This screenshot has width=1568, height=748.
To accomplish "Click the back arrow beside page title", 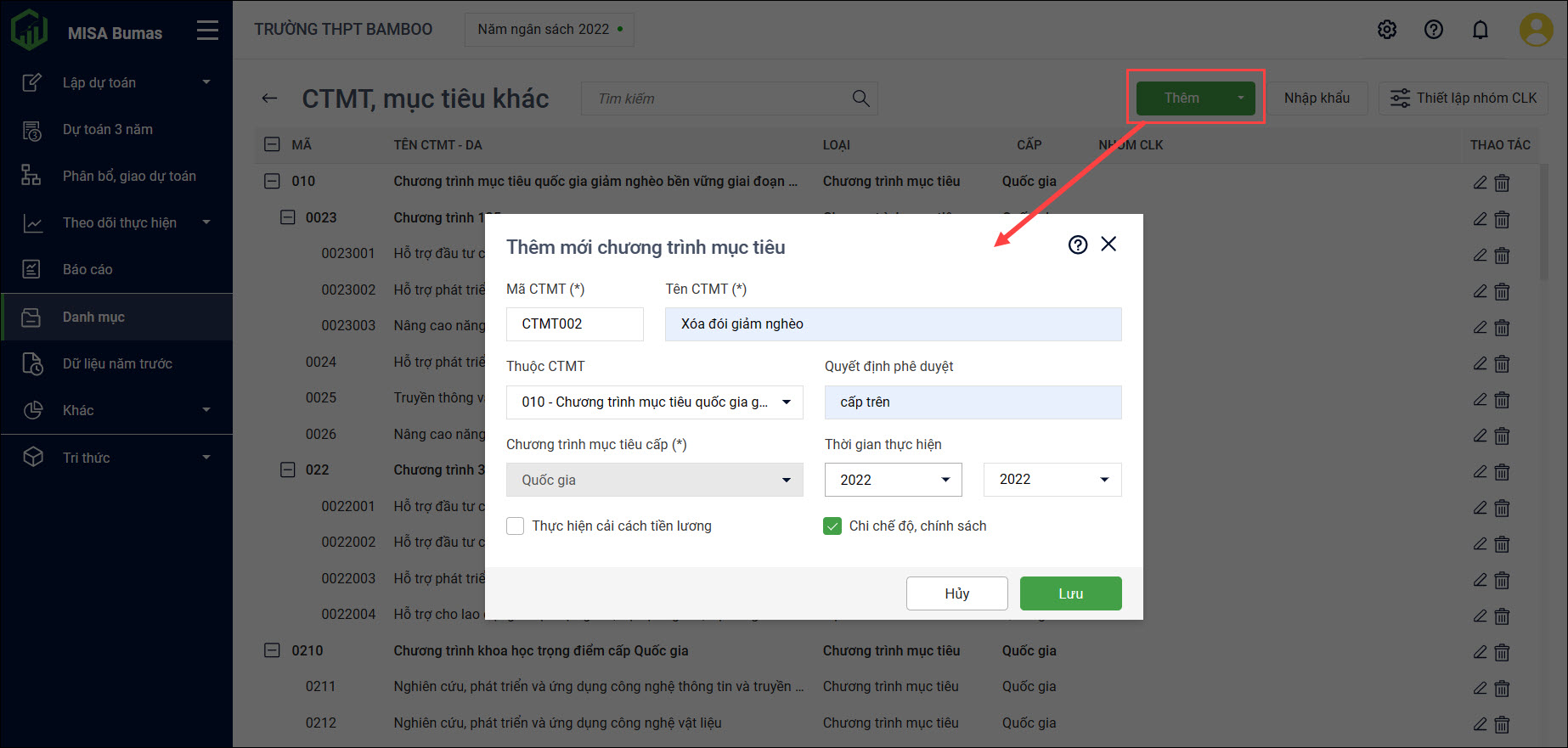I will [269, 98].
